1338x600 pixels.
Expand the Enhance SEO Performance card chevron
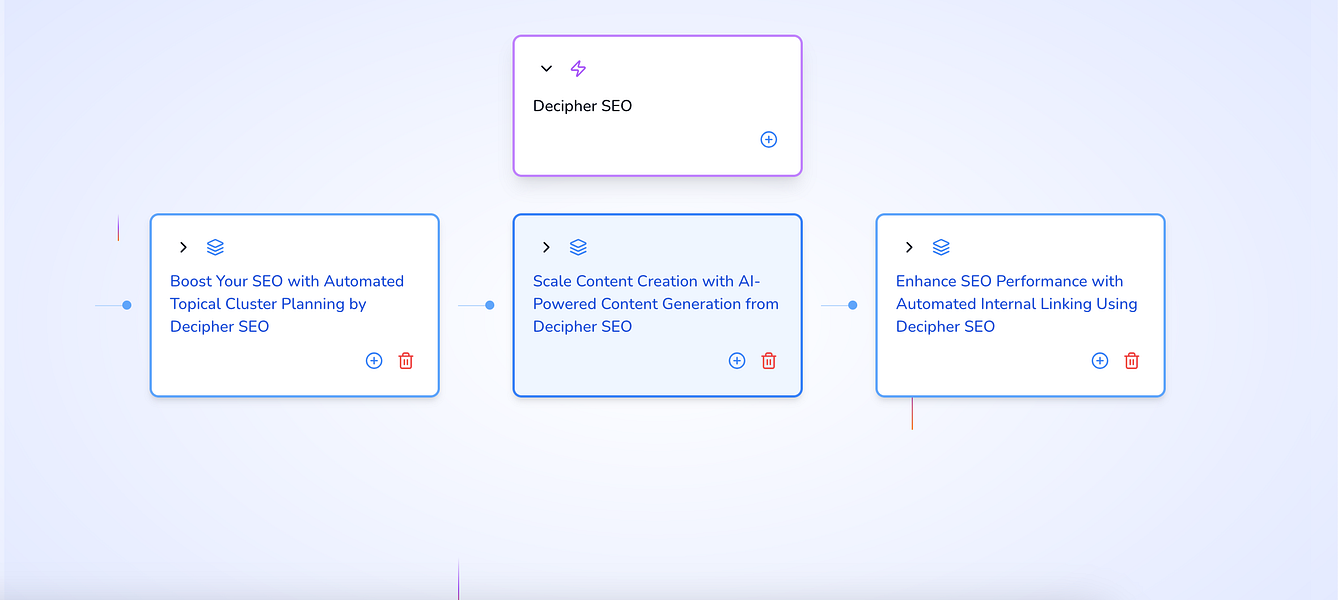click(909, 247)
